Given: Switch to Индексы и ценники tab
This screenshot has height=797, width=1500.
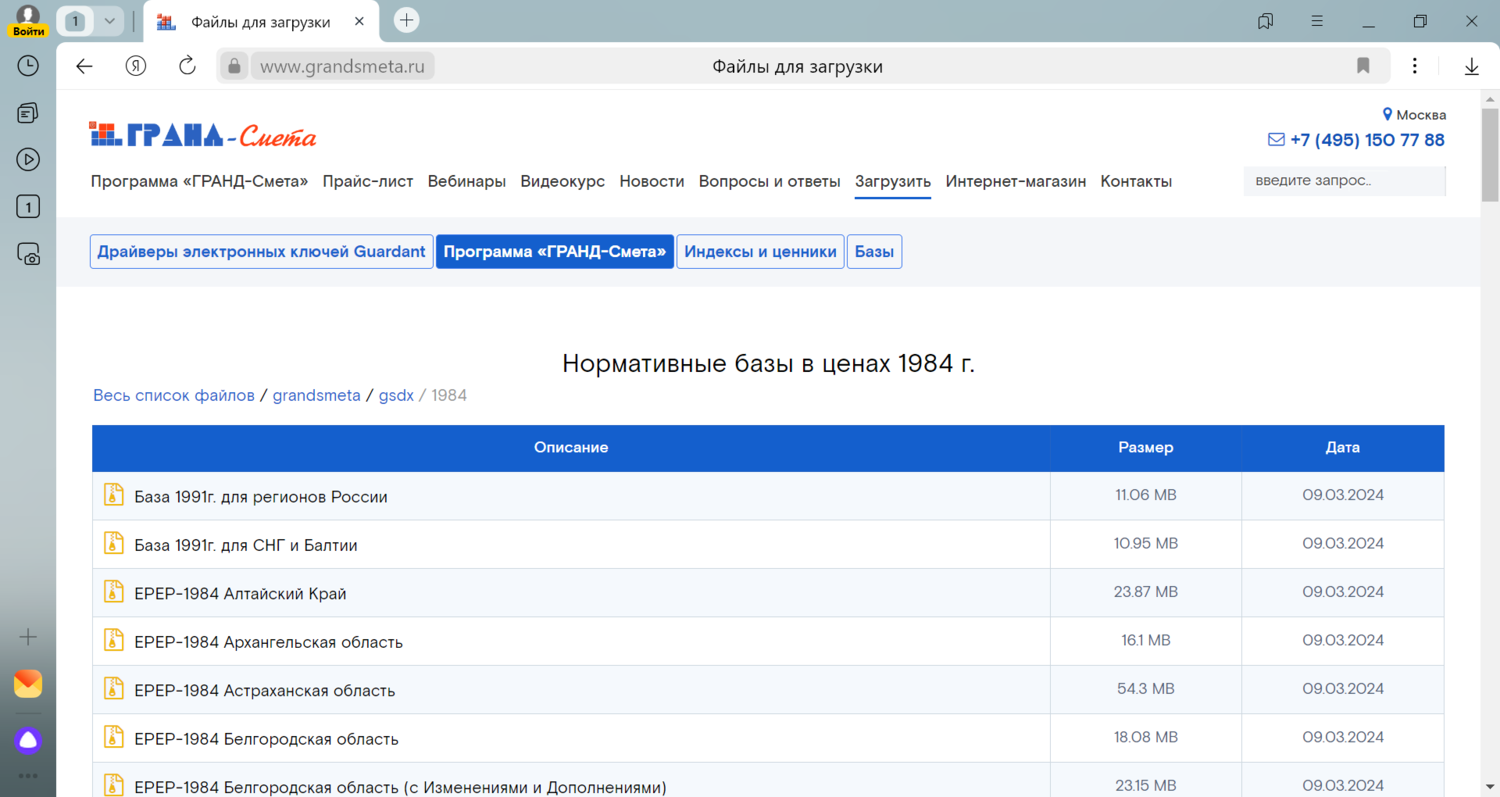Looking at the screenshot, I should (760, 252).
